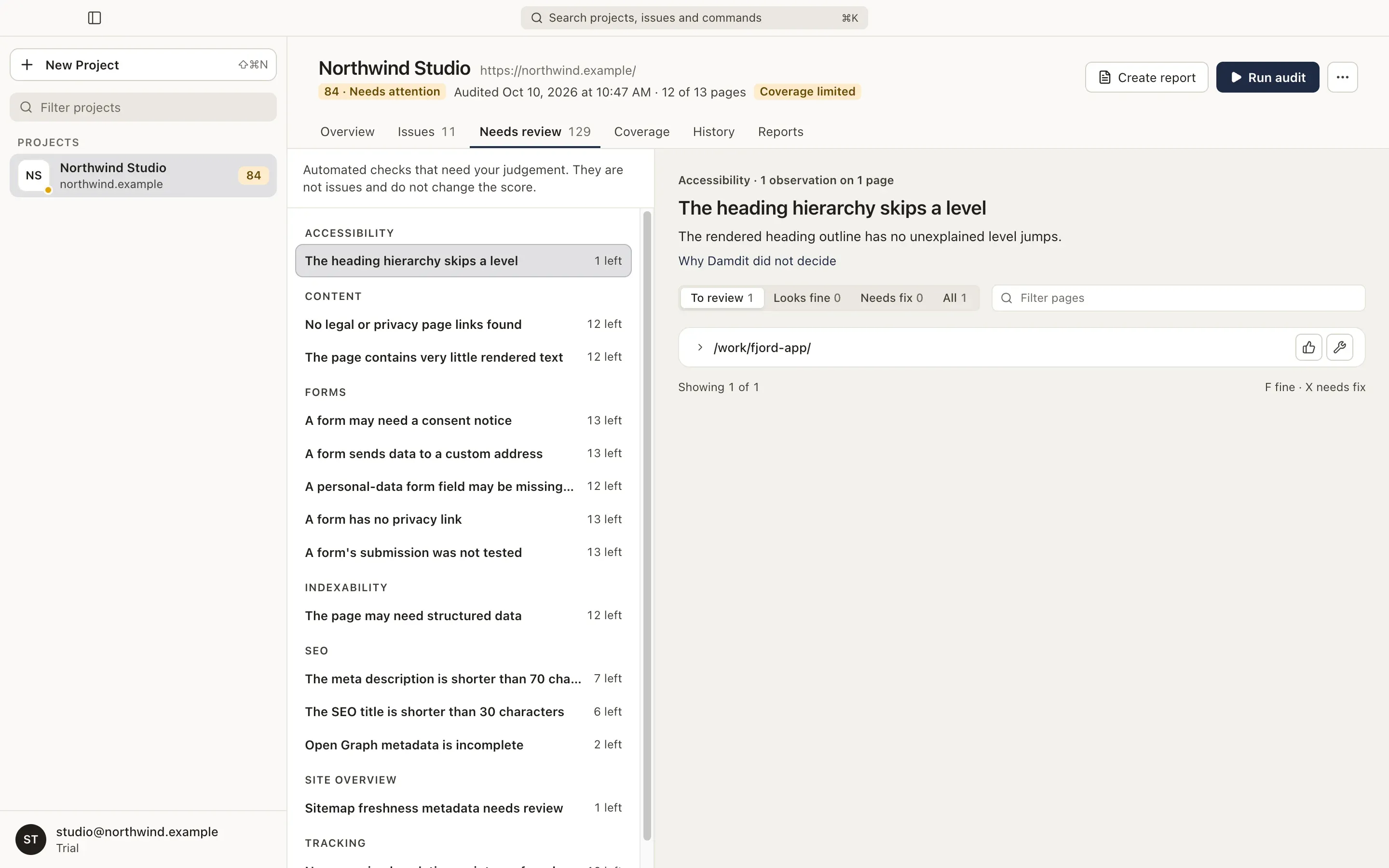The image size is (1389, 868).
Task: Select 'The SEO title is shorter than 30 characters'
Action: [463, 711]
